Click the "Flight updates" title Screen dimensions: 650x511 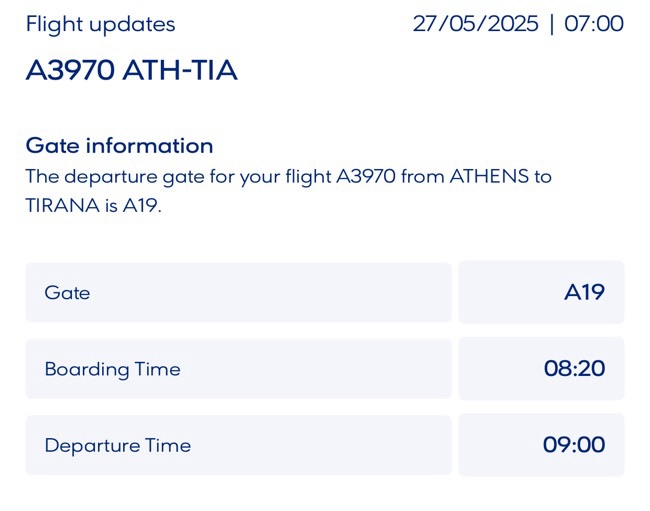(x=100, y=25)
